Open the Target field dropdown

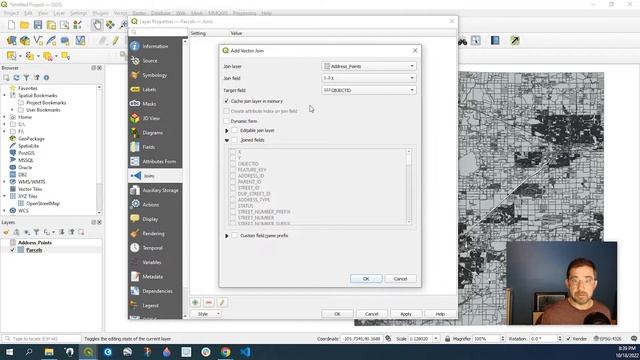pos(369,90)
